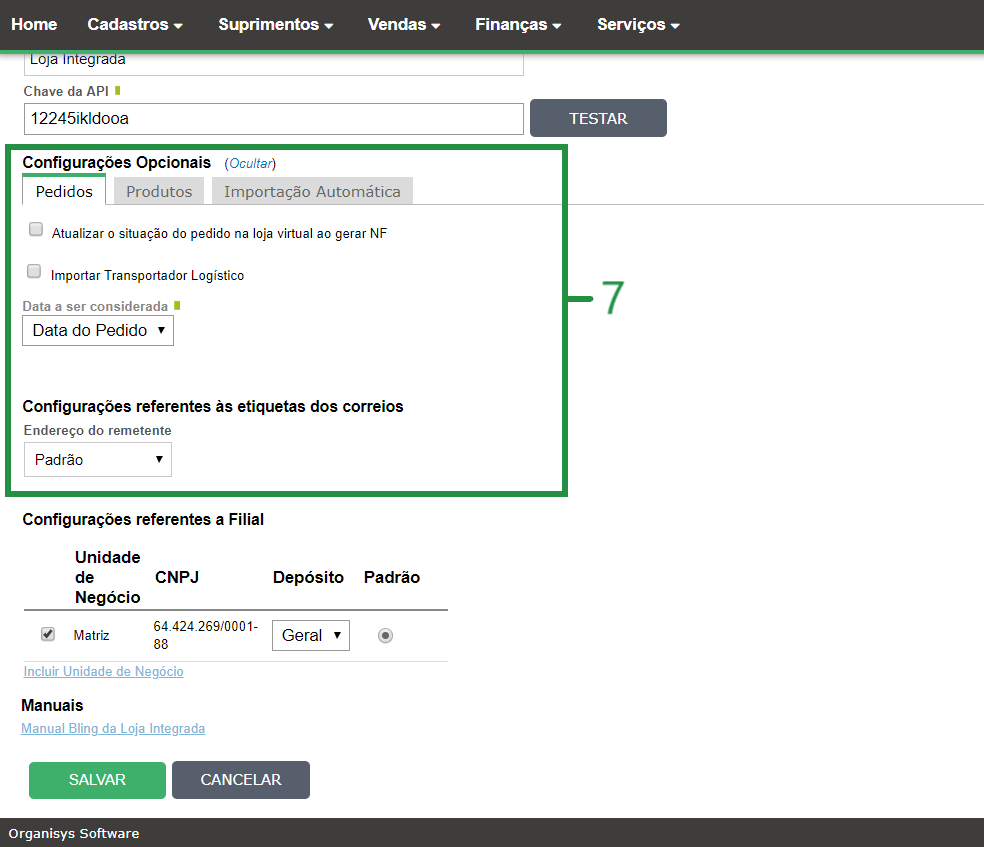
Task: Expand the Serviços menu
Action: (x=638, y=24)
